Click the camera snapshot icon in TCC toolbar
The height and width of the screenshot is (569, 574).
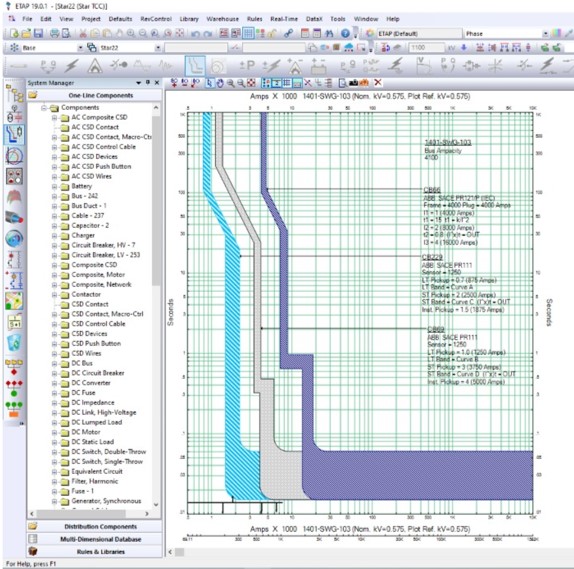click(x=353, y=83)
